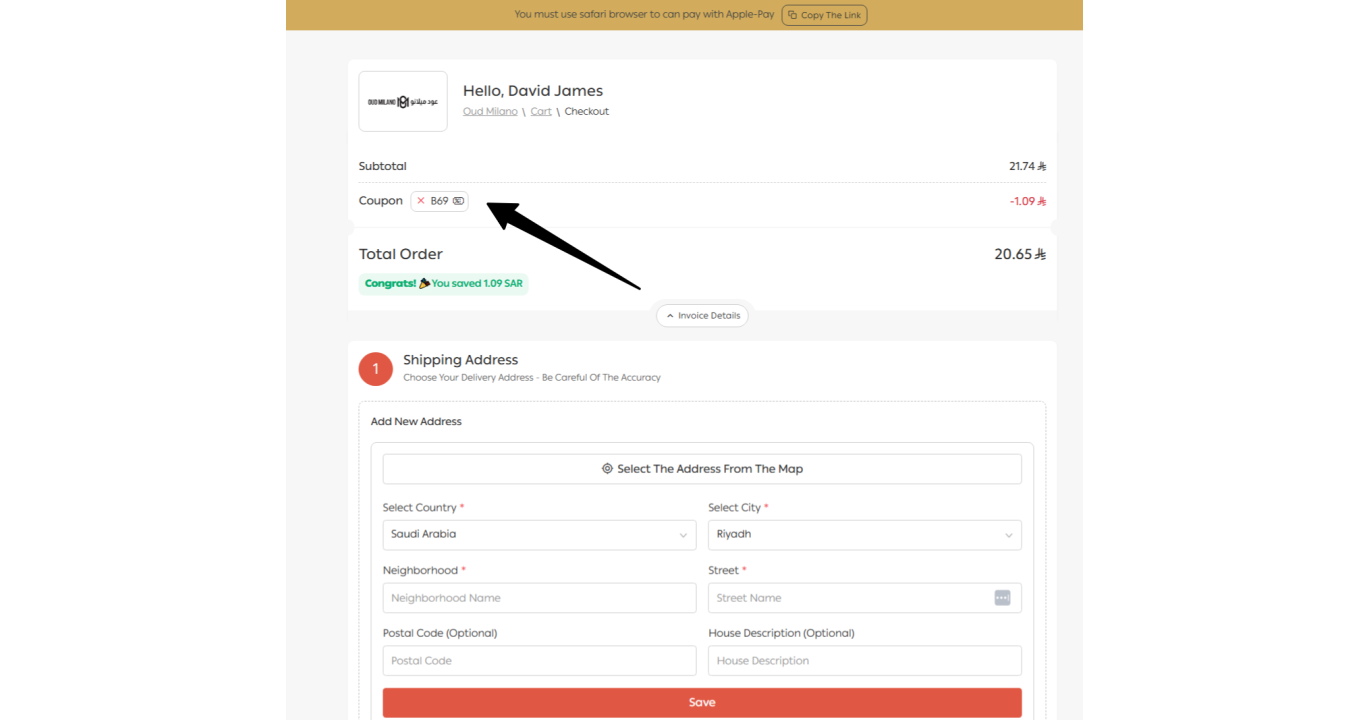Click the Checkout breadcrumb text
Screen dimensions: 1368x720
(x=587, y=112)
